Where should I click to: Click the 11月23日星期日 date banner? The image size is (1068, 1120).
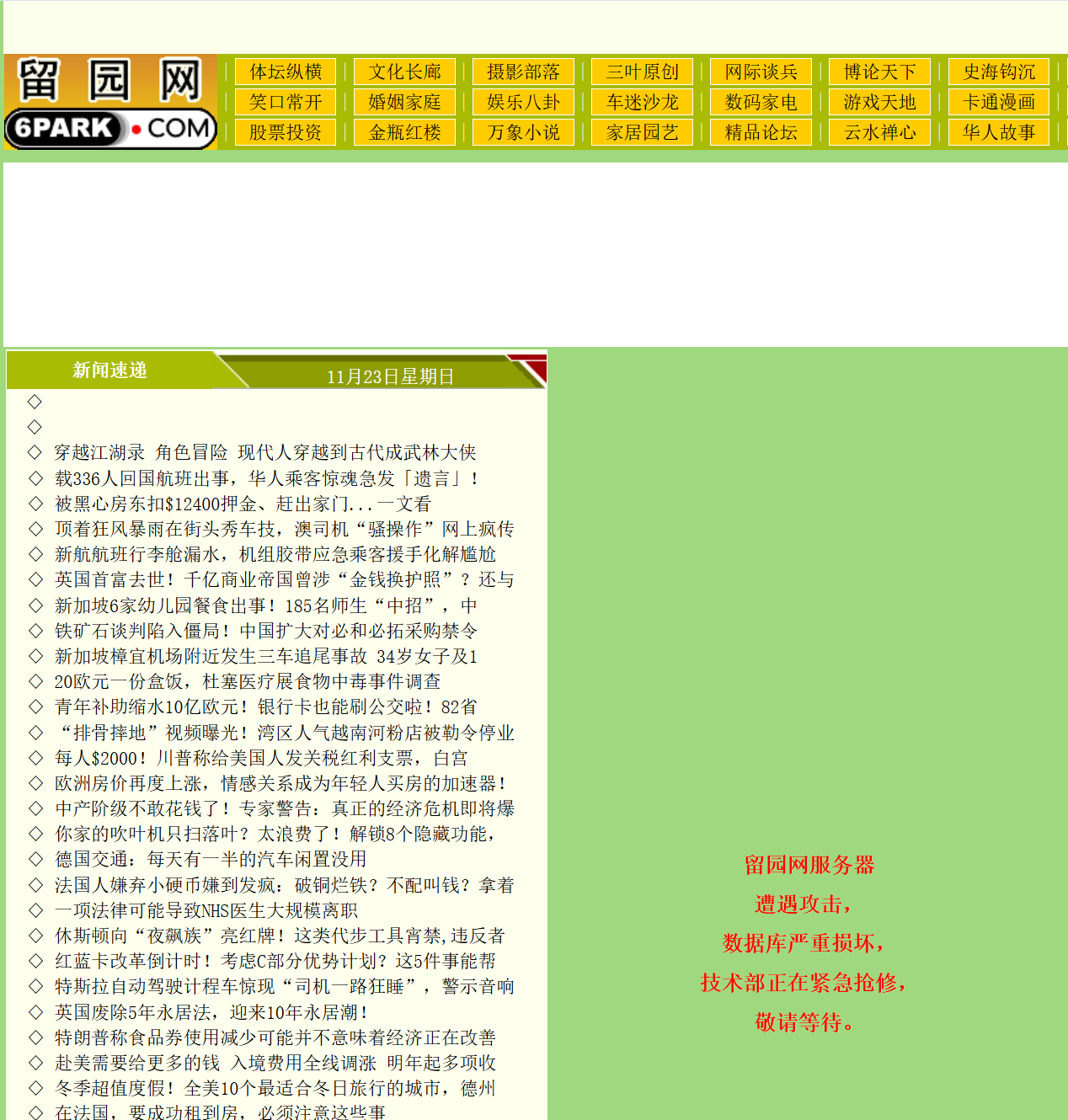(390, 376)
